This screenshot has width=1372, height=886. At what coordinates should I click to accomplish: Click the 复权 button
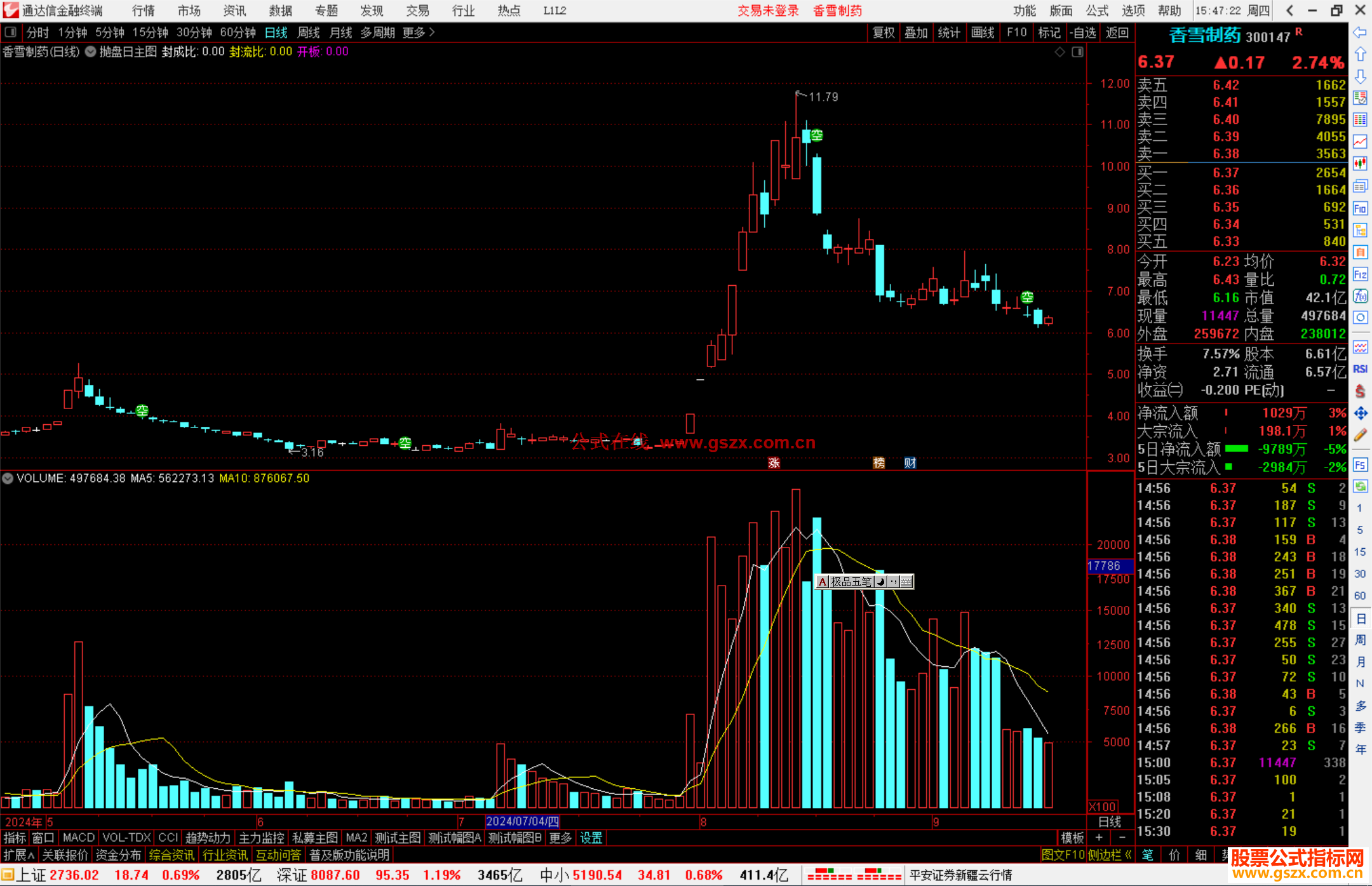tap(883, 32)
